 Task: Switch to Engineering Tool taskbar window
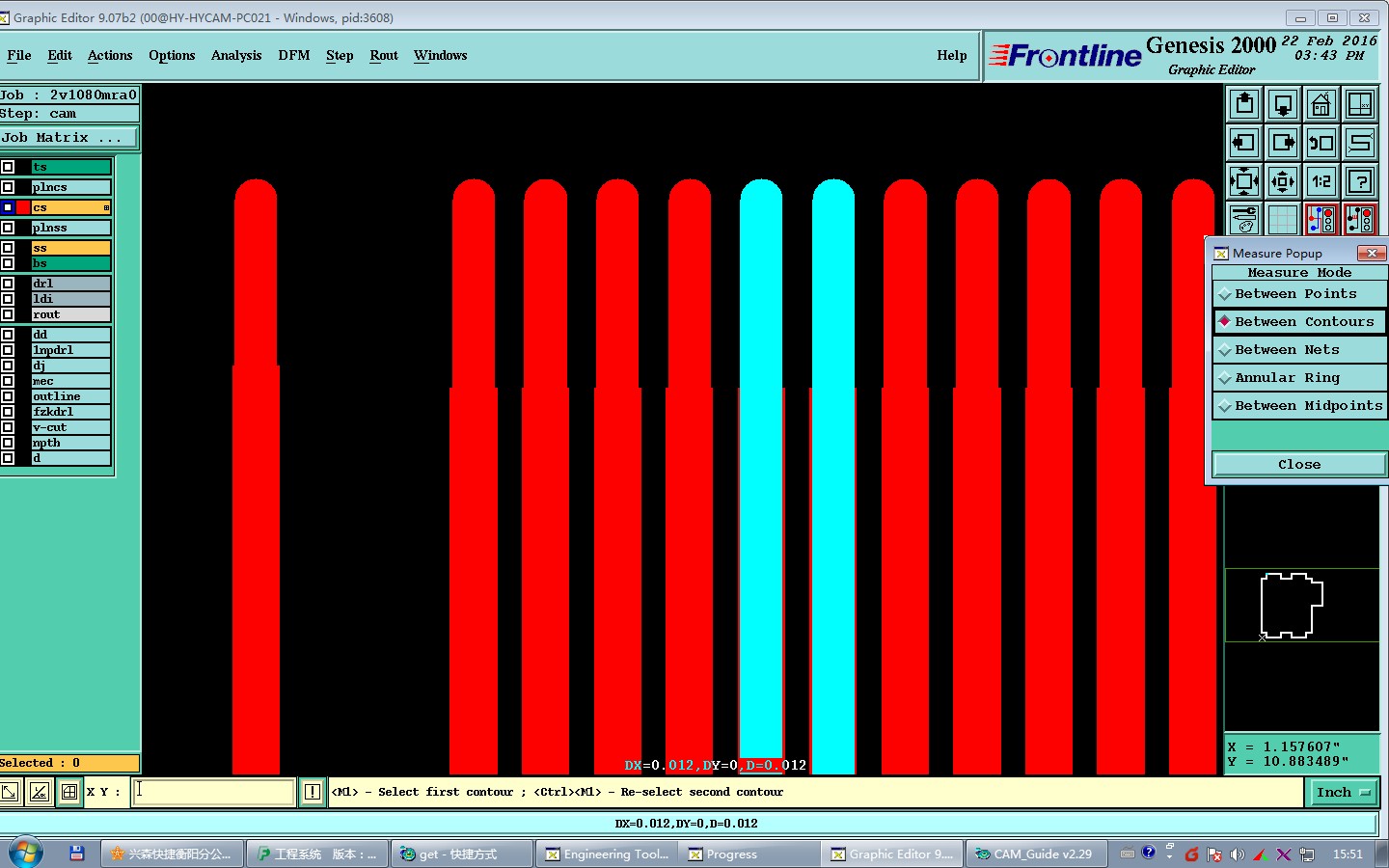pyautogui.click(x=607, y=854)
